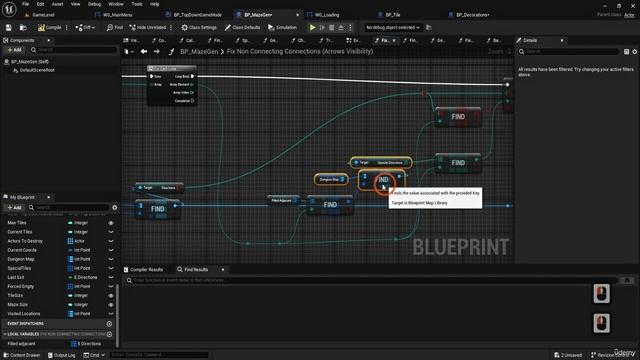
Task: Navigate back in graph history
Action: pyautogui.click(x=144, y=51)
